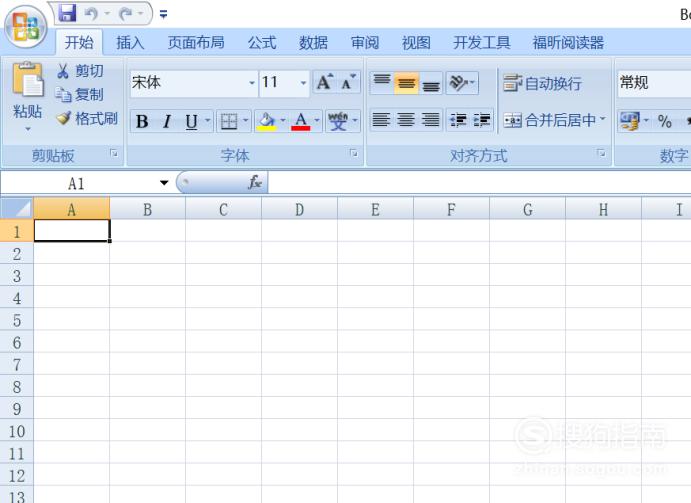The height and width of the screenshot is (503, 691).
Task: Open the 福昕阅读器 tab
Action: (568, 43)
